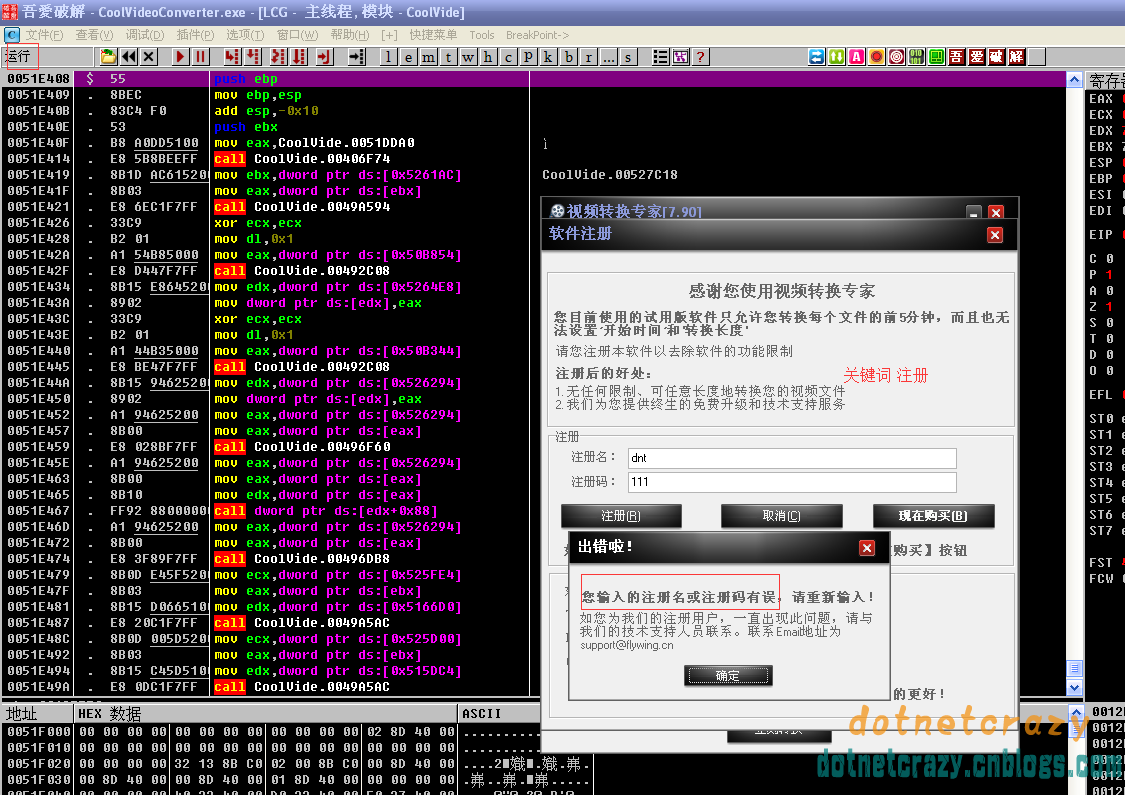
Task: Open the 查看(V) menu
Action: pos(94,35)
